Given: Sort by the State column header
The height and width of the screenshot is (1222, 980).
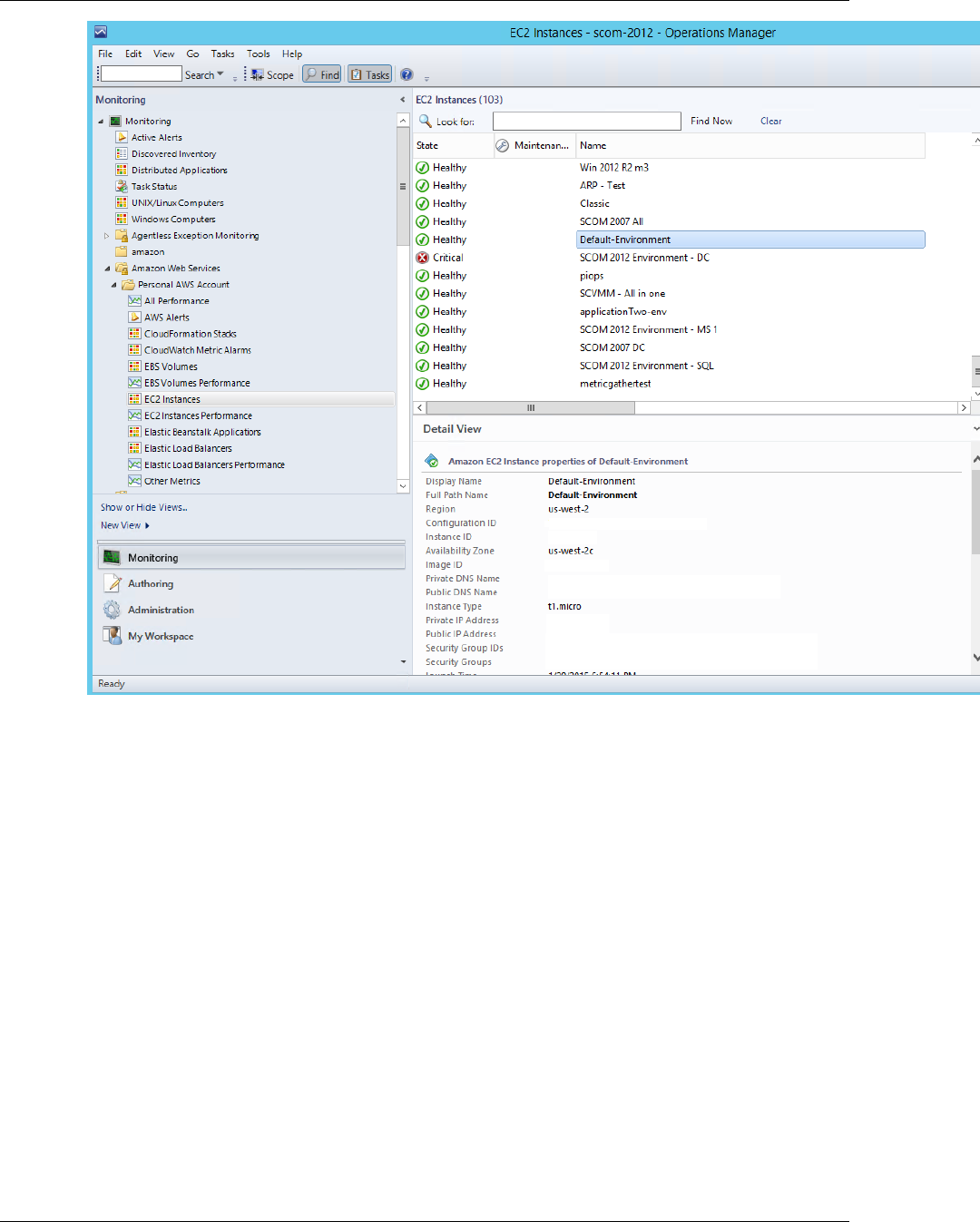Looking at the screenshot, I should pyautogui.click(x=453, y=145).
